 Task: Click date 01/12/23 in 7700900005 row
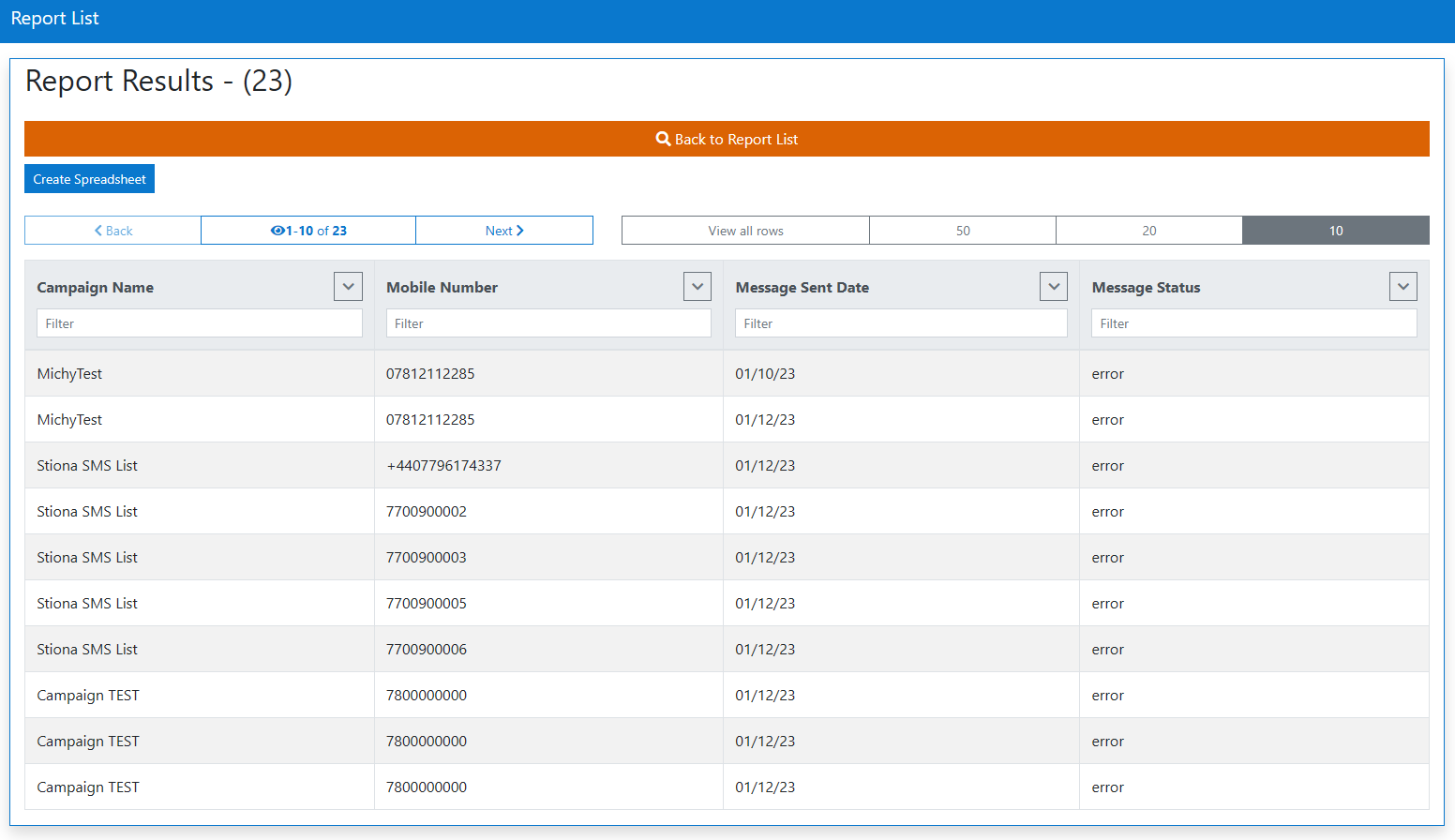pos(765,604)
